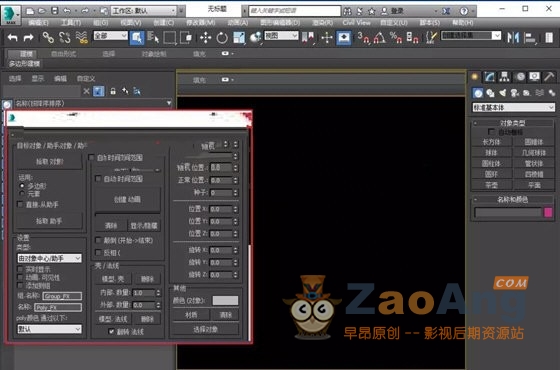
Task: Click the 拾取 助手 button
Action: [49, 221]
